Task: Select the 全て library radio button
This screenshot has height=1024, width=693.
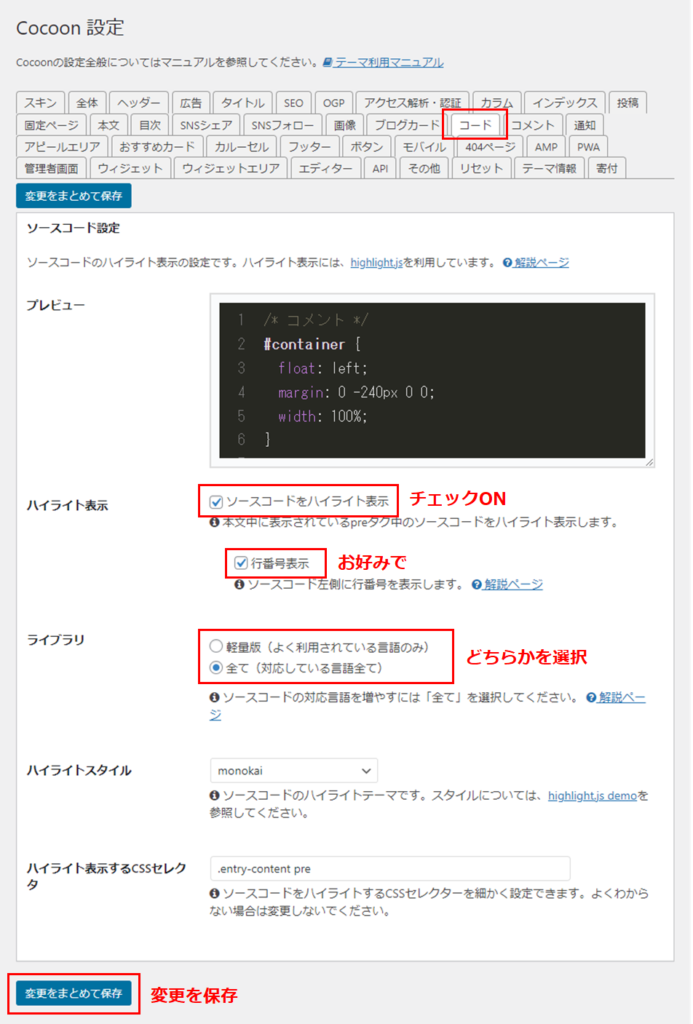Action: pos(216,667)
